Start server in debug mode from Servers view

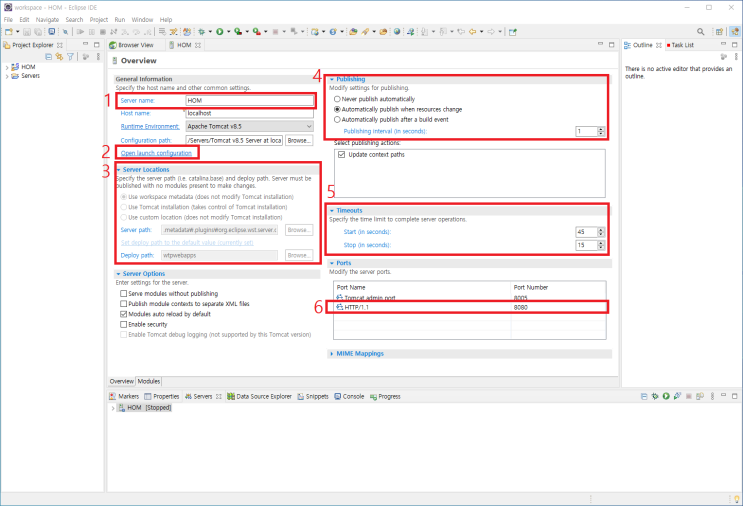click(x=655, y=396)
